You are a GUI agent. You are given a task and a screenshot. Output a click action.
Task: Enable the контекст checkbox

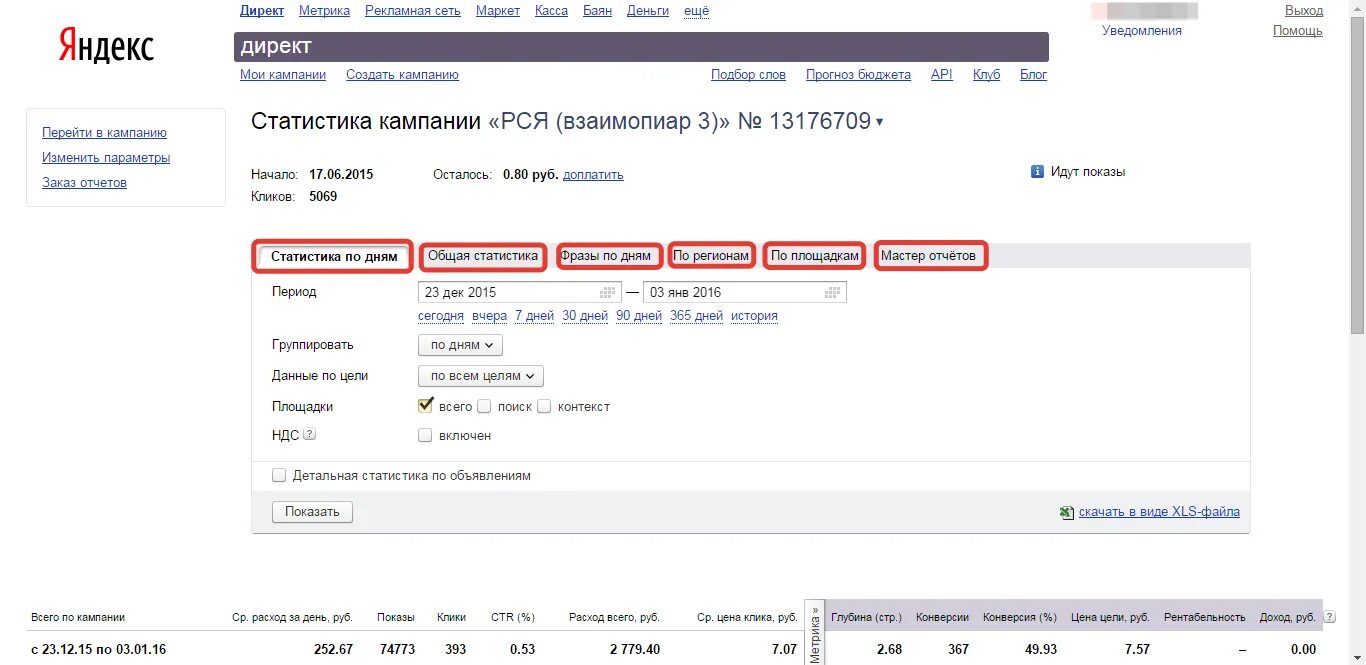coord(544,407)
